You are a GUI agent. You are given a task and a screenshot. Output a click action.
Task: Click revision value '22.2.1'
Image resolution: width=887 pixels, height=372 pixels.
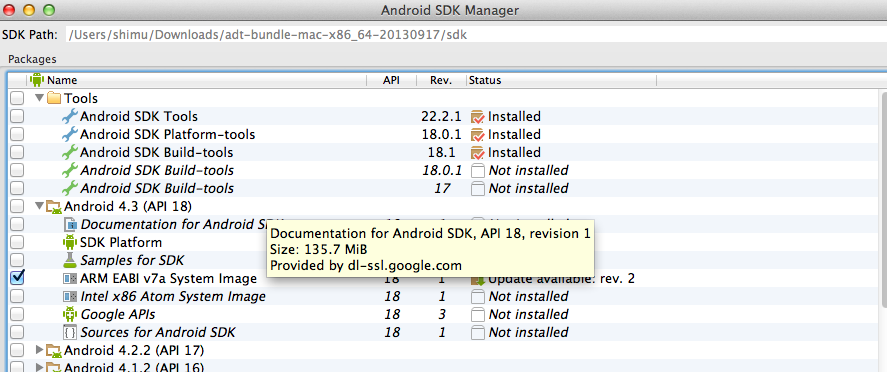[442, 116]
